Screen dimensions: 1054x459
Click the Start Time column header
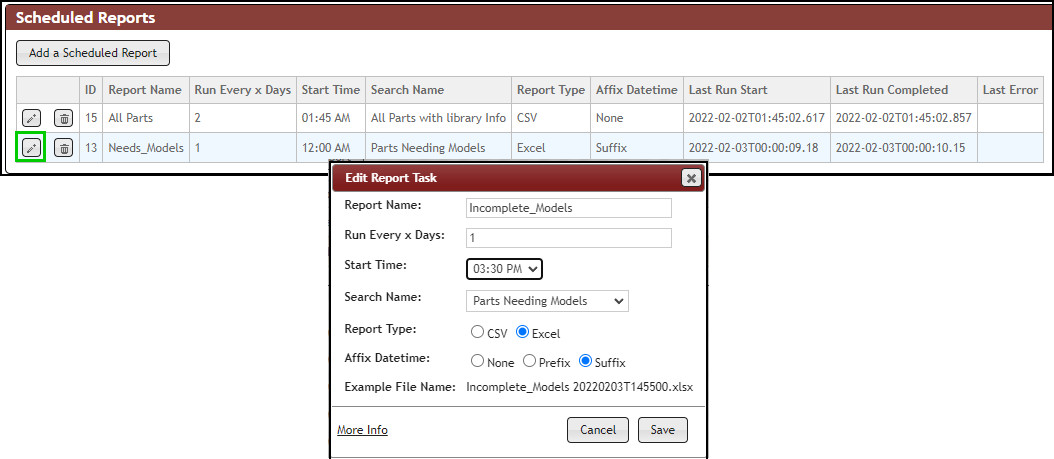click(331, 90)
